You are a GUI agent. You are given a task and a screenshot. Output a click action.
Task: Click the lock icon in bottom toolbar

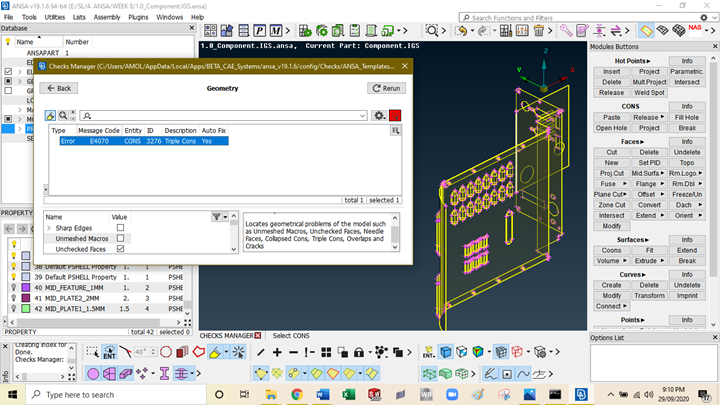359,352
